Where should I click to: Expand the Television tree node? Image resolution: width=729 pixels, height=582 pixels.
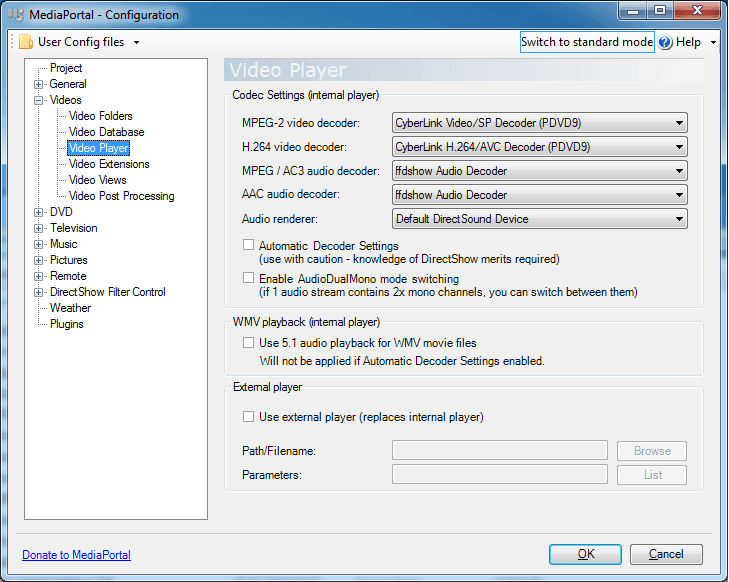(x=39, y=228)
